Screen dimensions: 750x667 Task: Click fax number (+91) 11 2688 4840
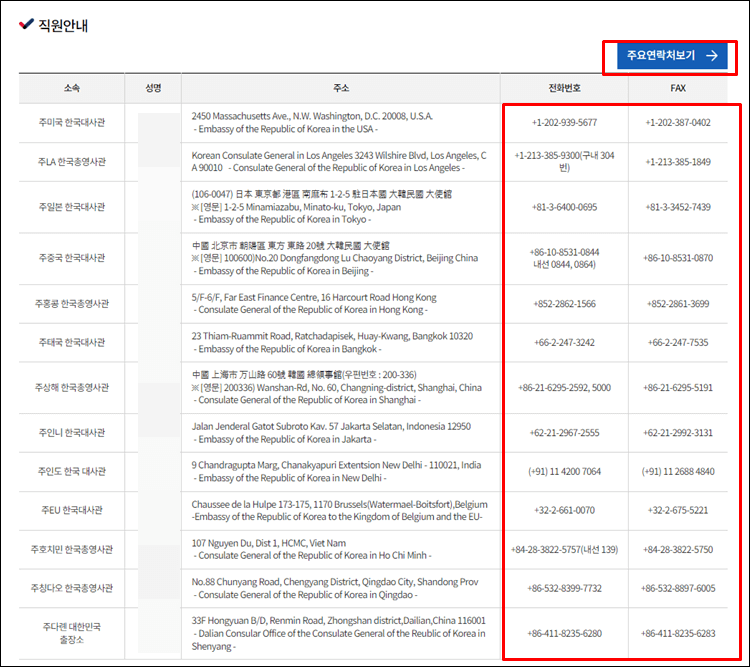click(x=678, y=472)
